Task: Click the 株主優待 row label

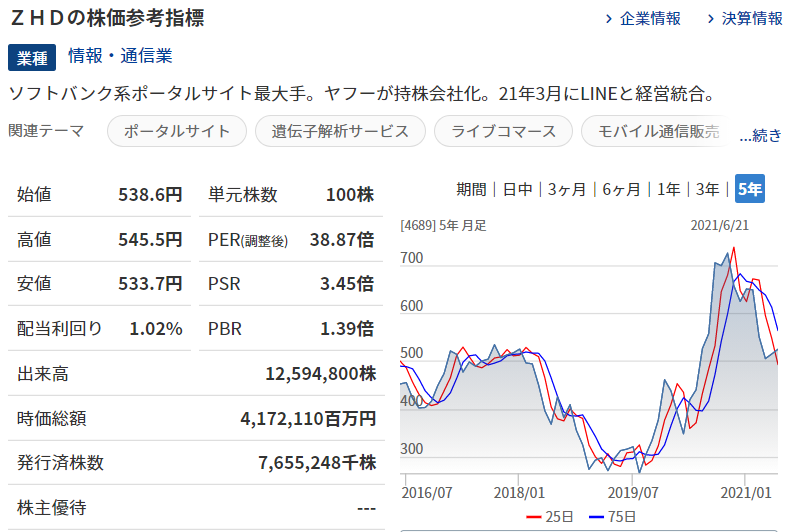Action: [x=51, y=507]
